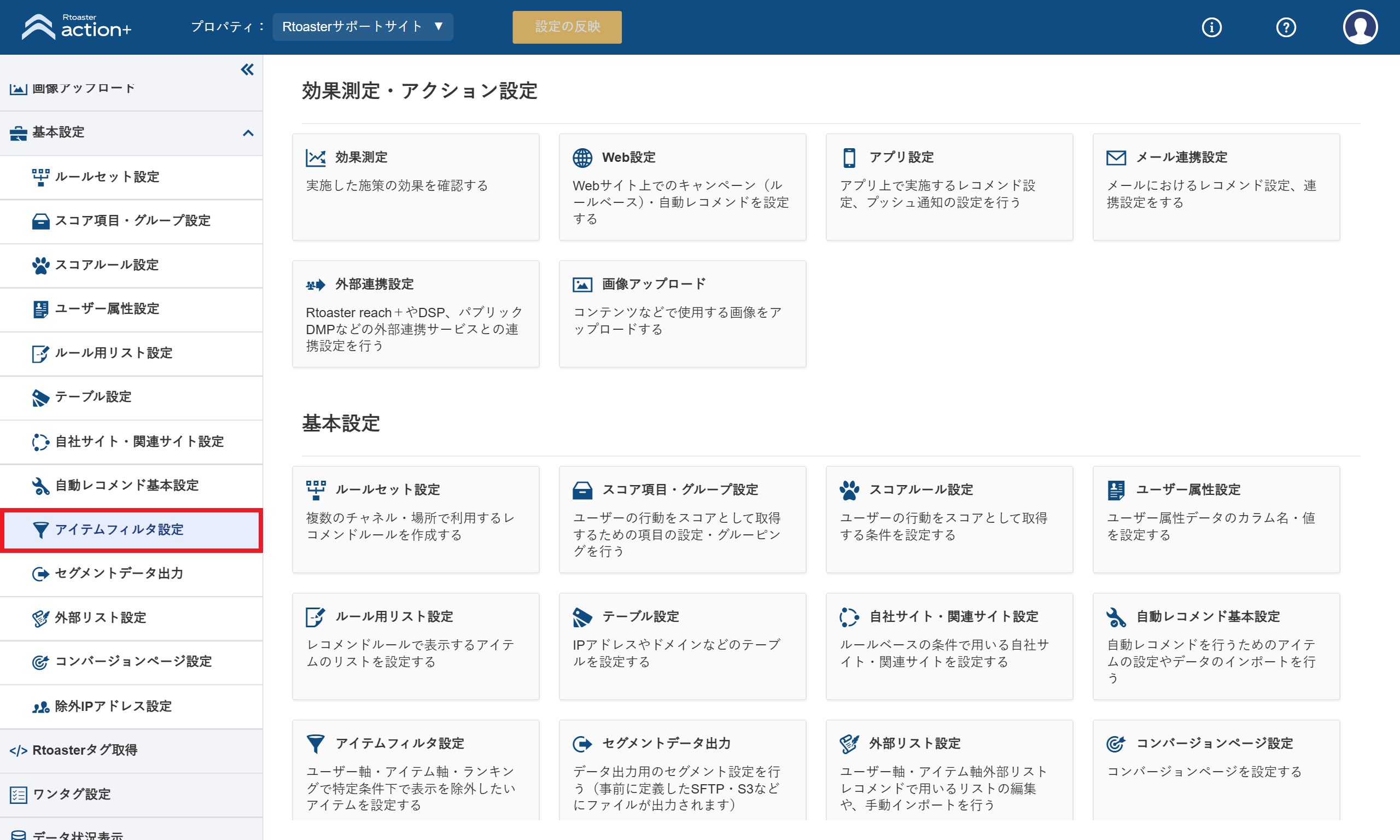Open the 効果測定 card title link
The height and width of the screenshot is (840, 1400).
(x=361, y=157)
